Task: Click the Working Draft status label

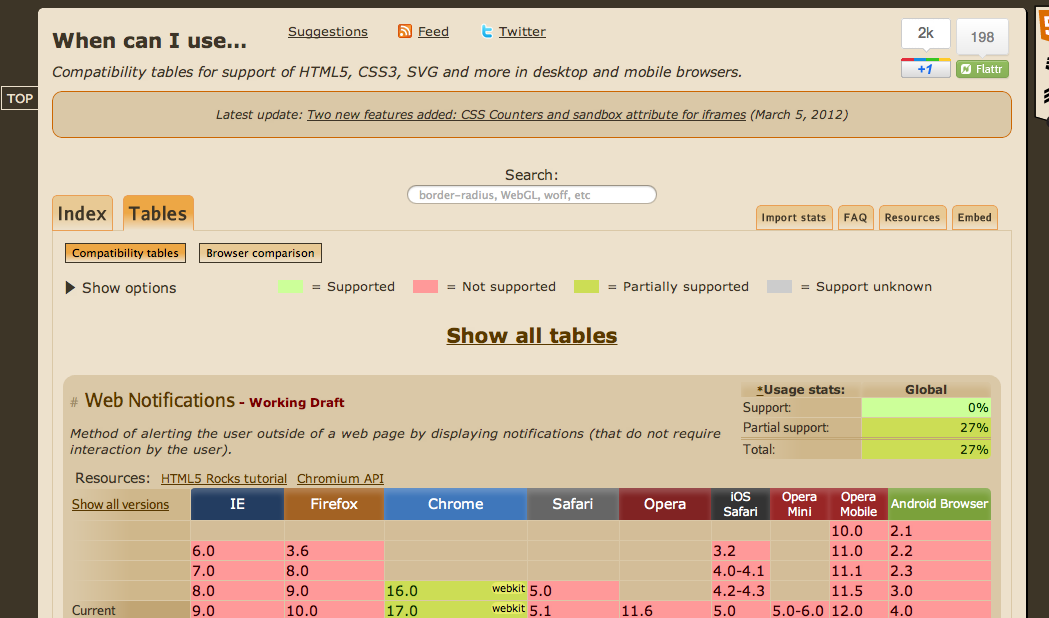Action: coord(296,403)
